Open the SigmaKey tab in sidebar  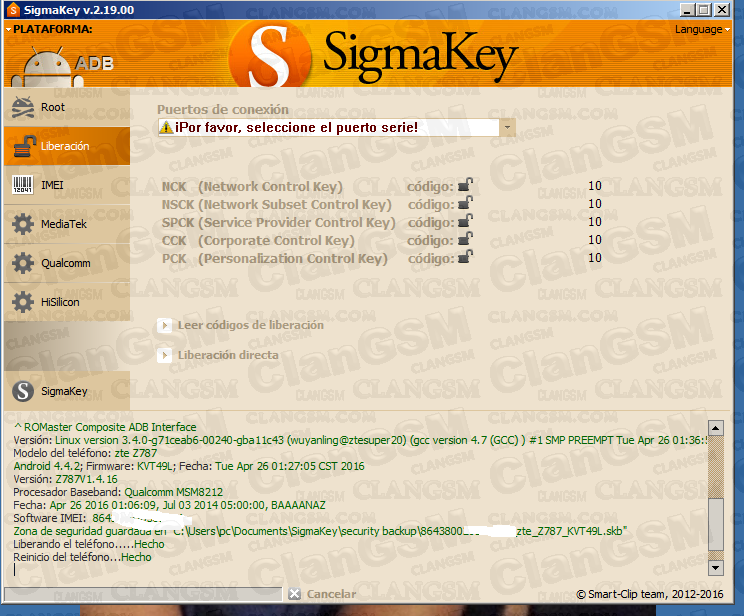[x=67, y=391]
